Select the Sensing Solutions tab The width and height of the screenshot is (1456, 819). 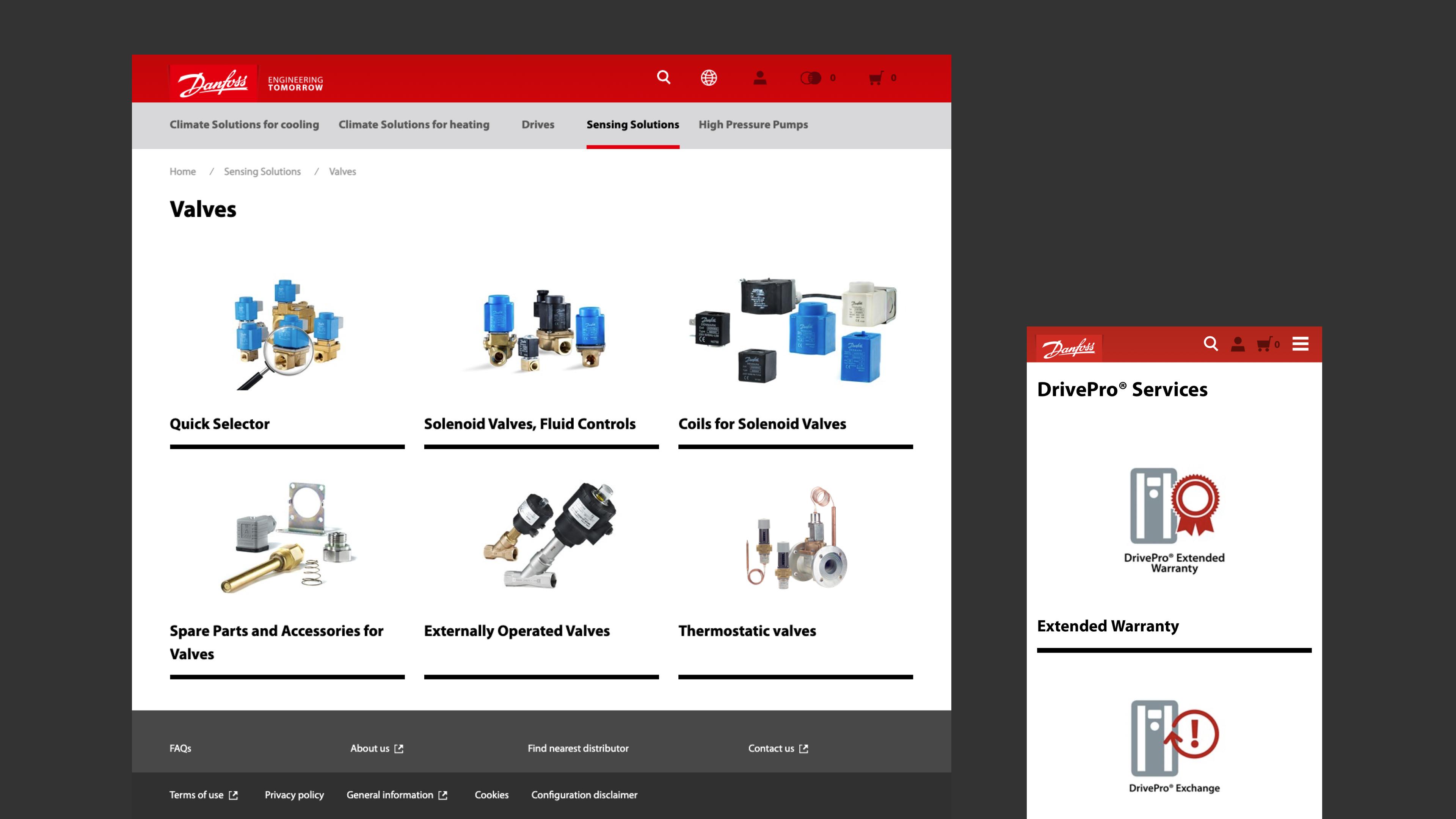[x=632, y=124]
